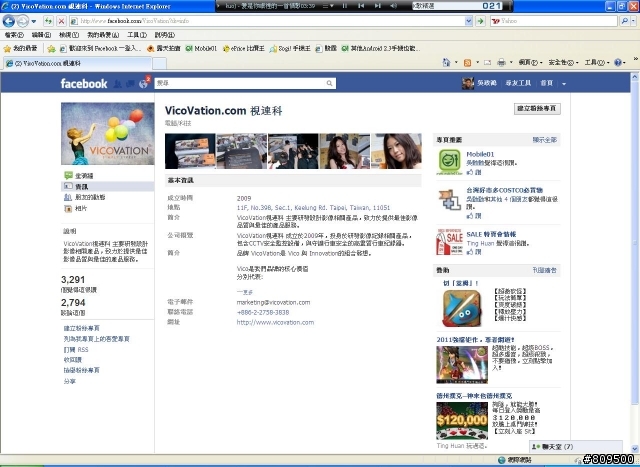This screenshot has height=467, width=640.
Task: Go back with the browser Back arrow
Action: [9, 21]
